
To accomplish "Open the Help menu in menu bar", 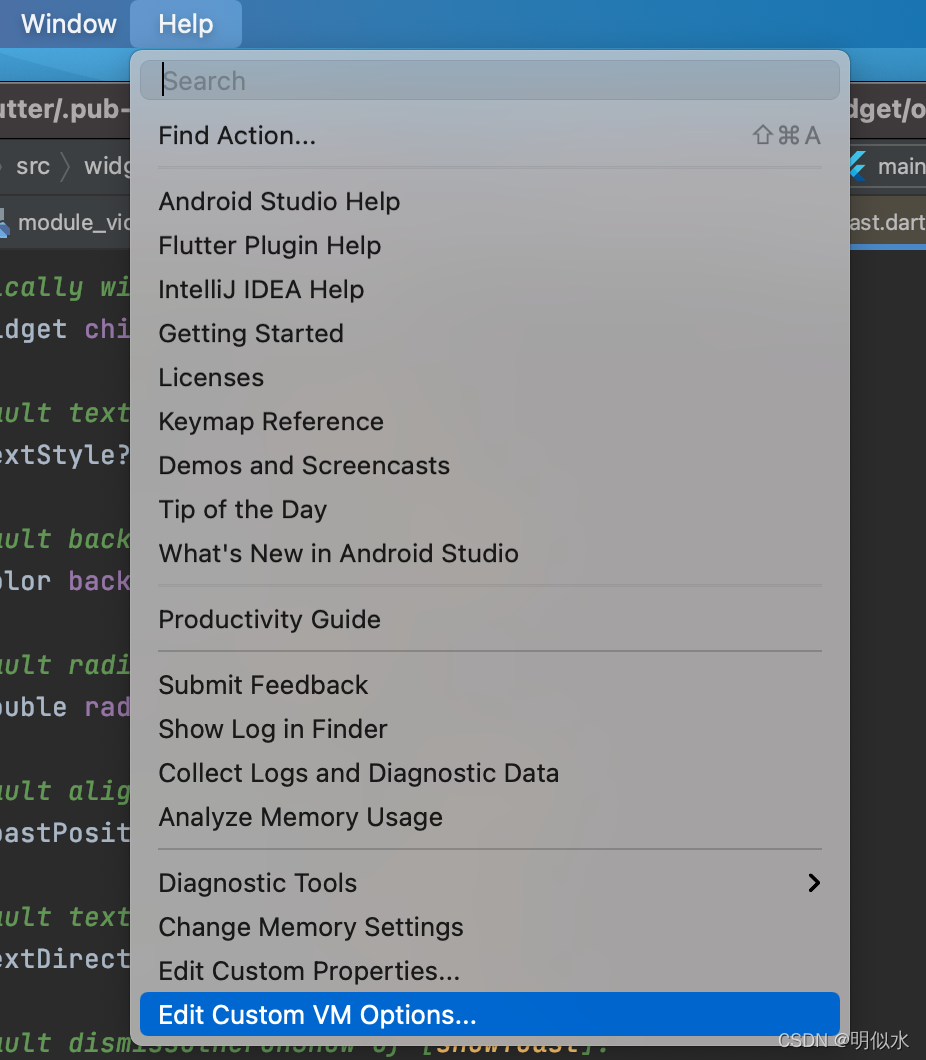I will click(x=186, y=24).
